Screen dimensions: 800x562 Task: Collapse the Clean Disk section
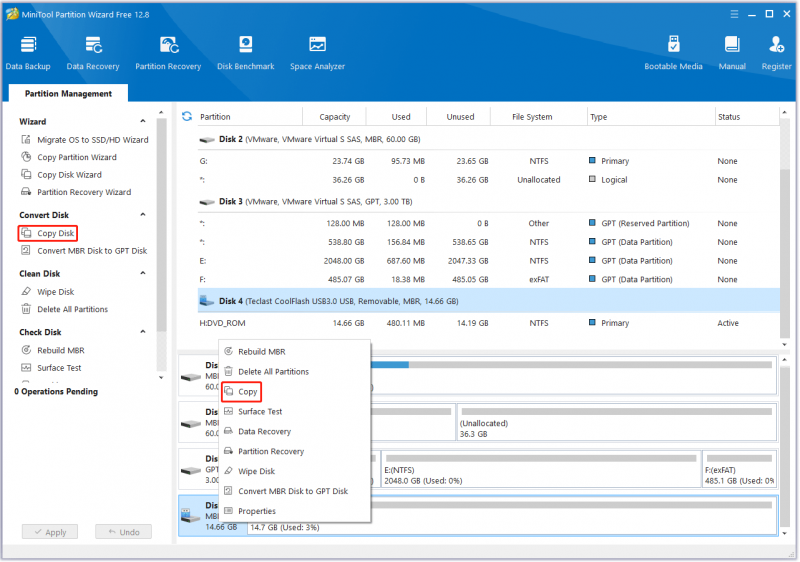coord(143,273)
